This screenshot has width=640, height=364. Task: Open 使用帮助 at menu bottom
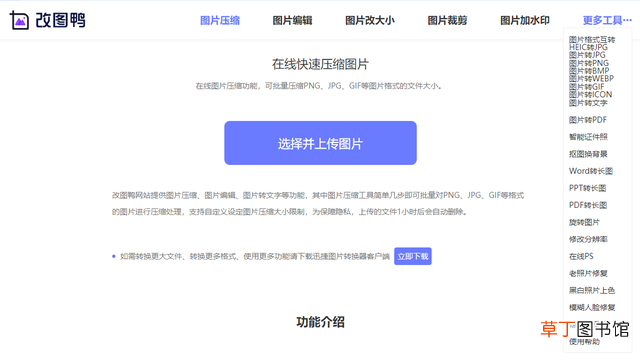point(584,342)
